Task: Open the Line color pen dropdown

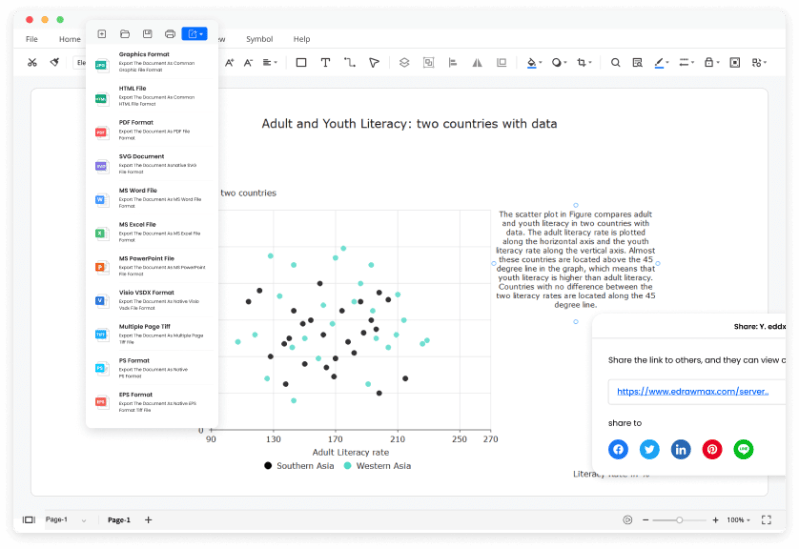Action: coord(661,63)
